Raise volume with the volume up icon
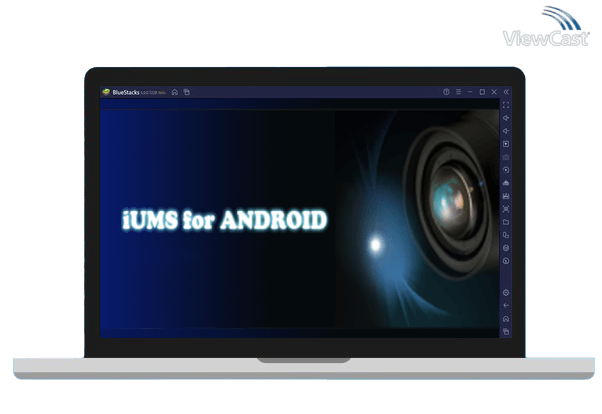The width and height of the screenshot is (602, 414). tap(506, 118)
